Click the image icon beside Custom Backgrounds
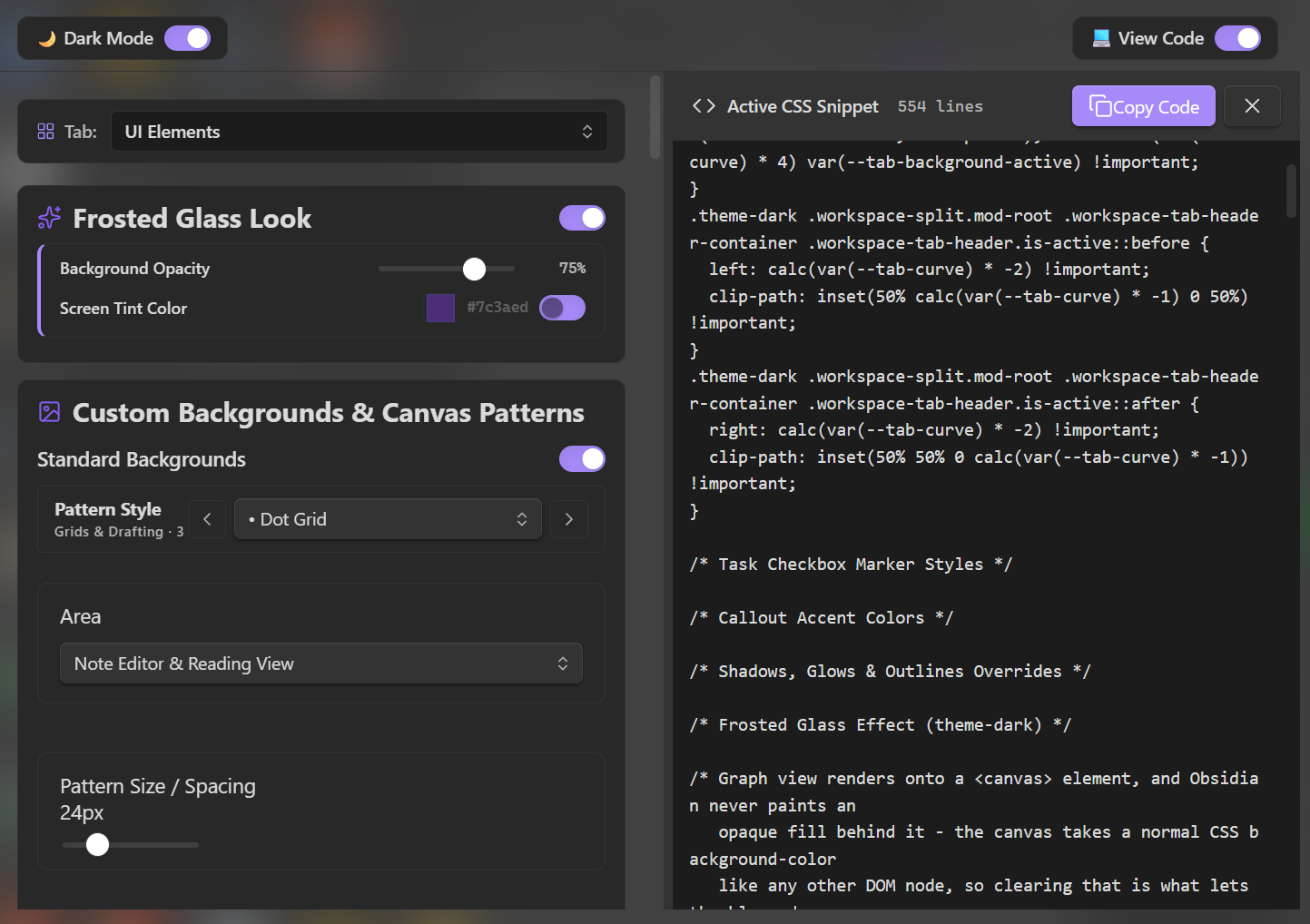Screen dimensions: 1310x924 click(x=50, y=412)
